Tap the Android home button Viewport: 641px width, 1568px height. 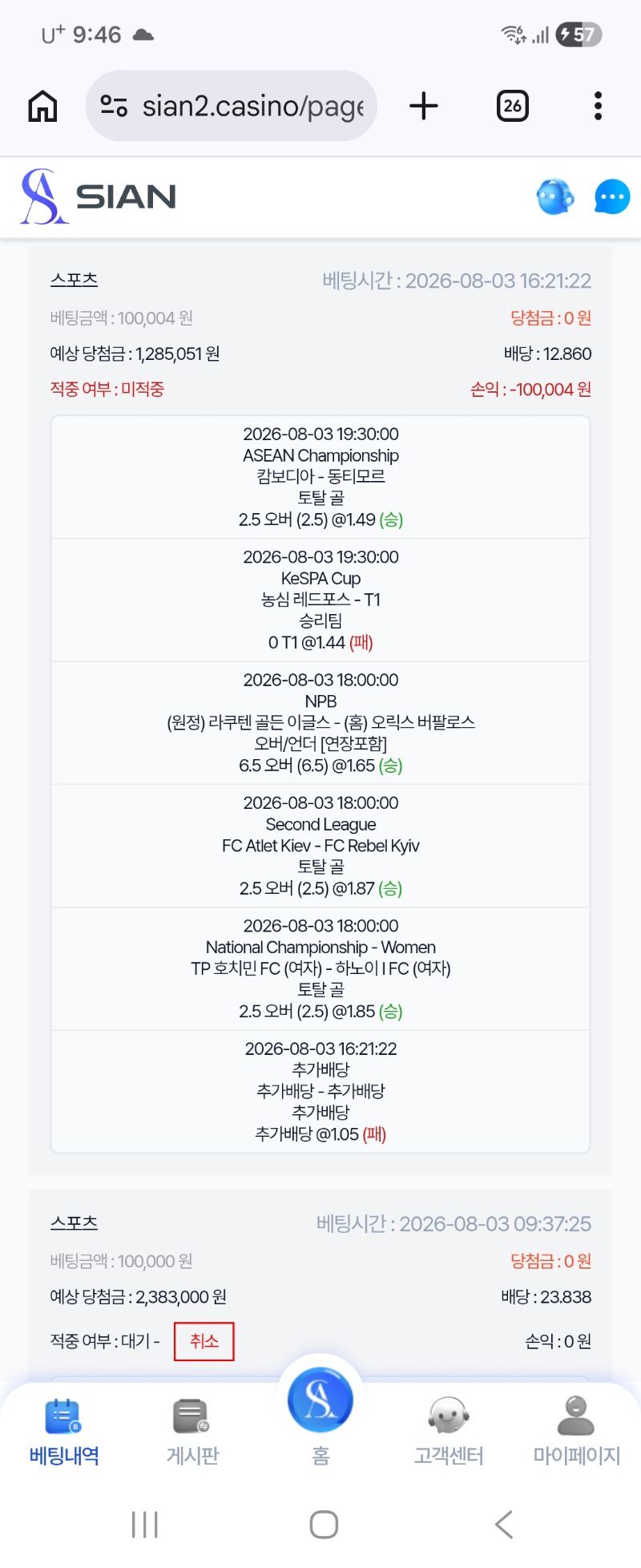pos(324,1524)
